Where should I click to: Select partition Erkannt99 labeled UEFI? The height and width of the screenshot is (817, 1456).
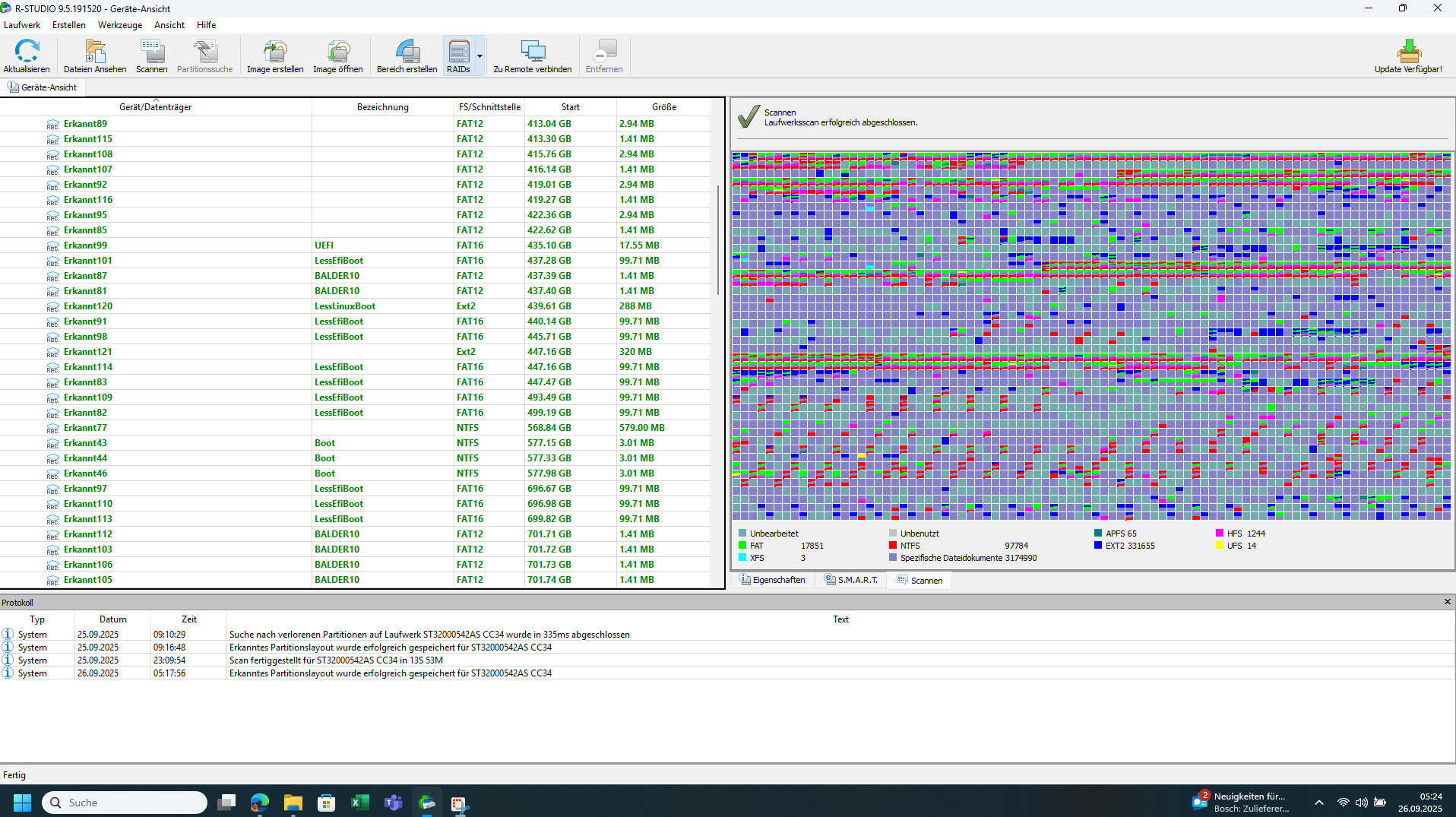[x=356, y=245]
